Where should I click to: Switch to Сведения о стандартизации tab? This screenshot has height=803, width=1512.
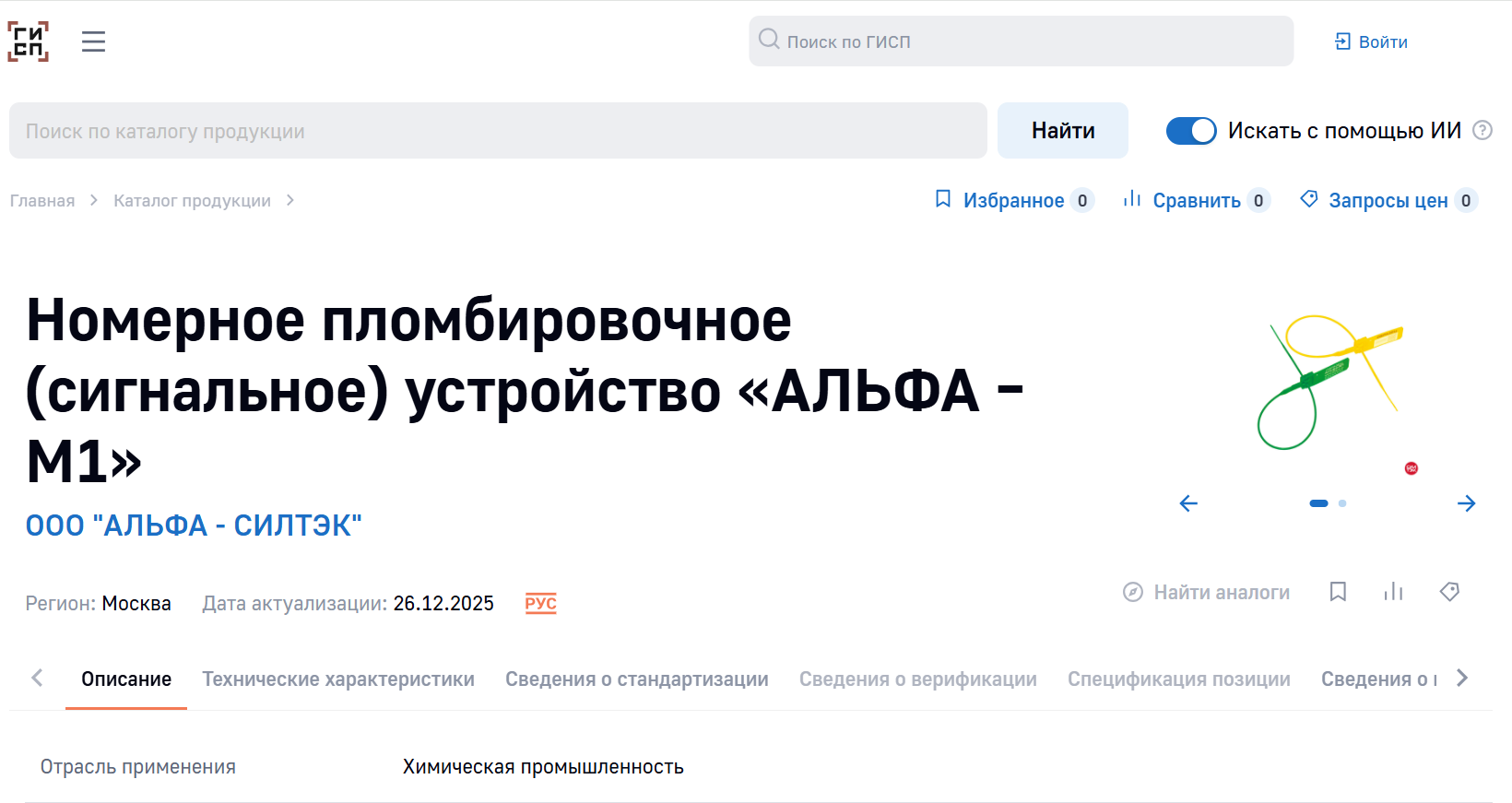(x=636, y=679)
